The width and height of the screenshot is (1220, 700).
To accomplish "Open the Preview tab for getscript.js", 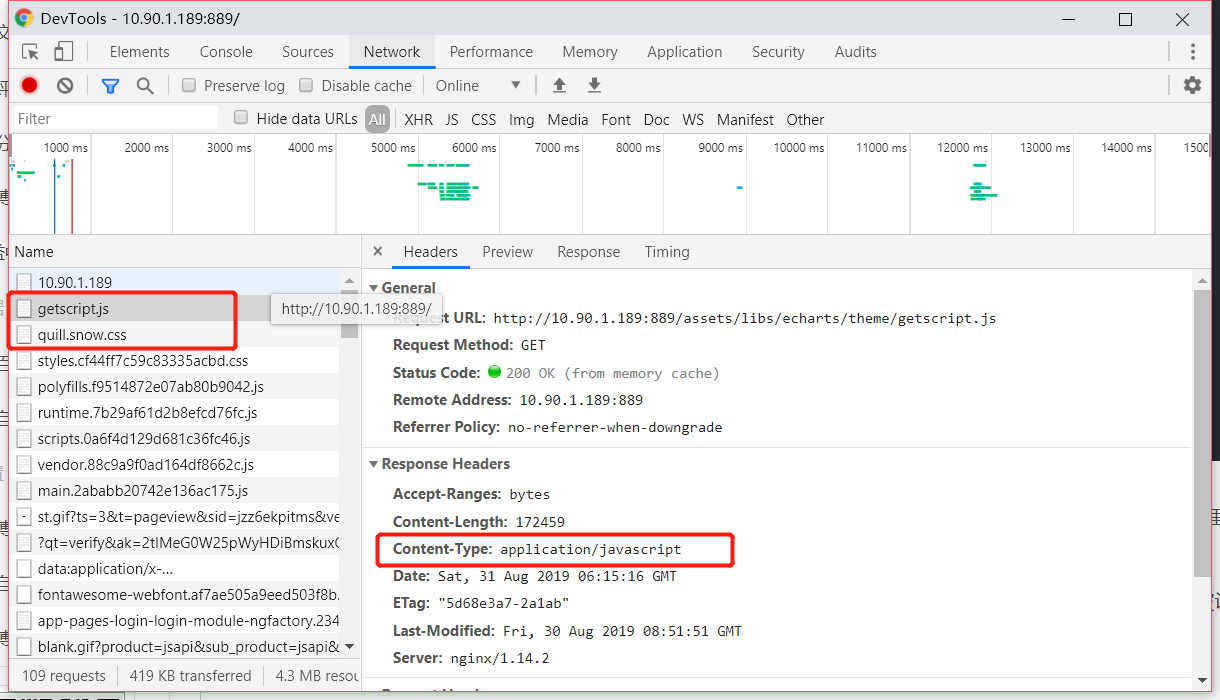I will (x=507, y=252).
